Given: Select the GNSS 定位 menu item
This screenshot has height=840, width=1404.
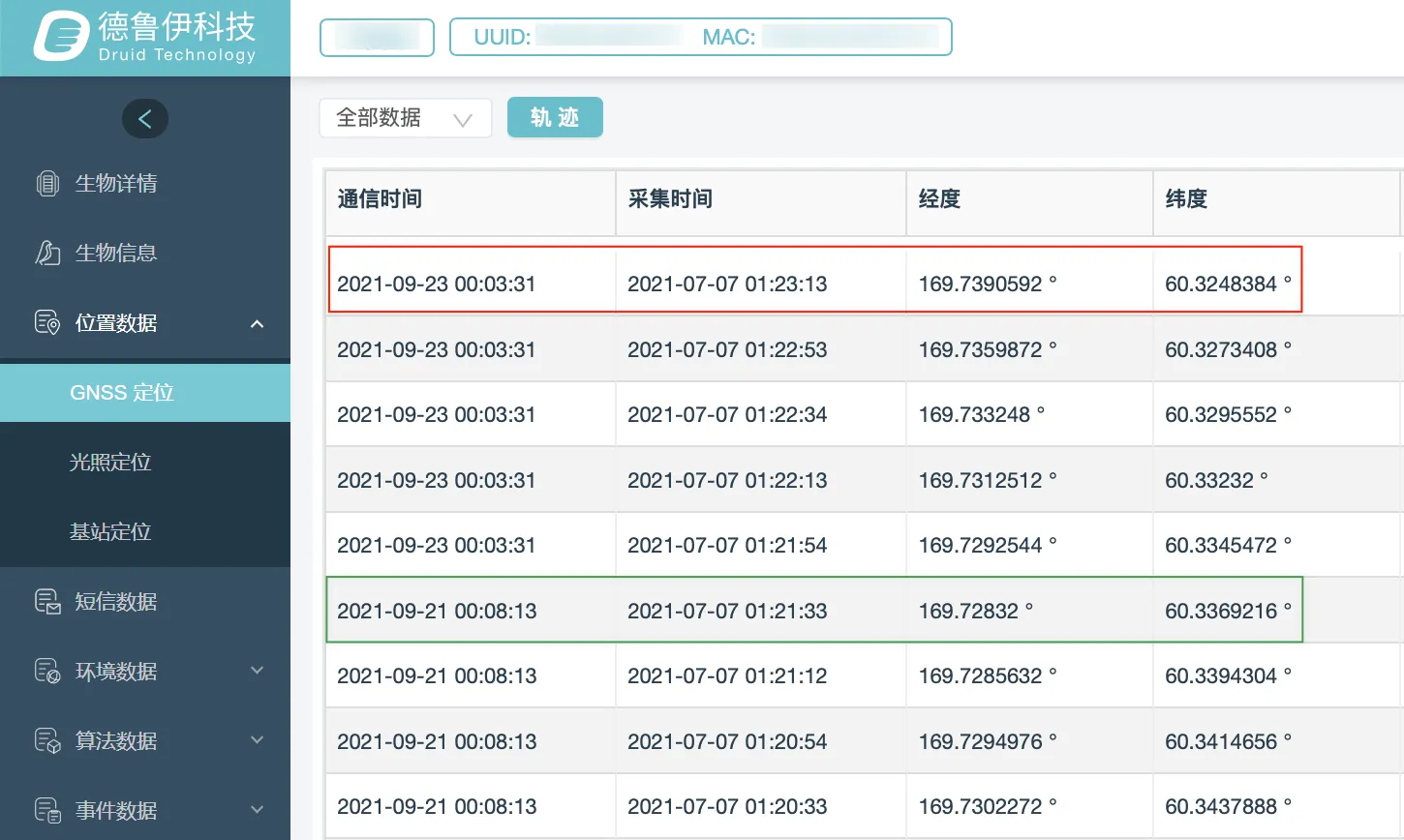Looking at the screenshot, I should pyautogui.click(x=122, y=392).
